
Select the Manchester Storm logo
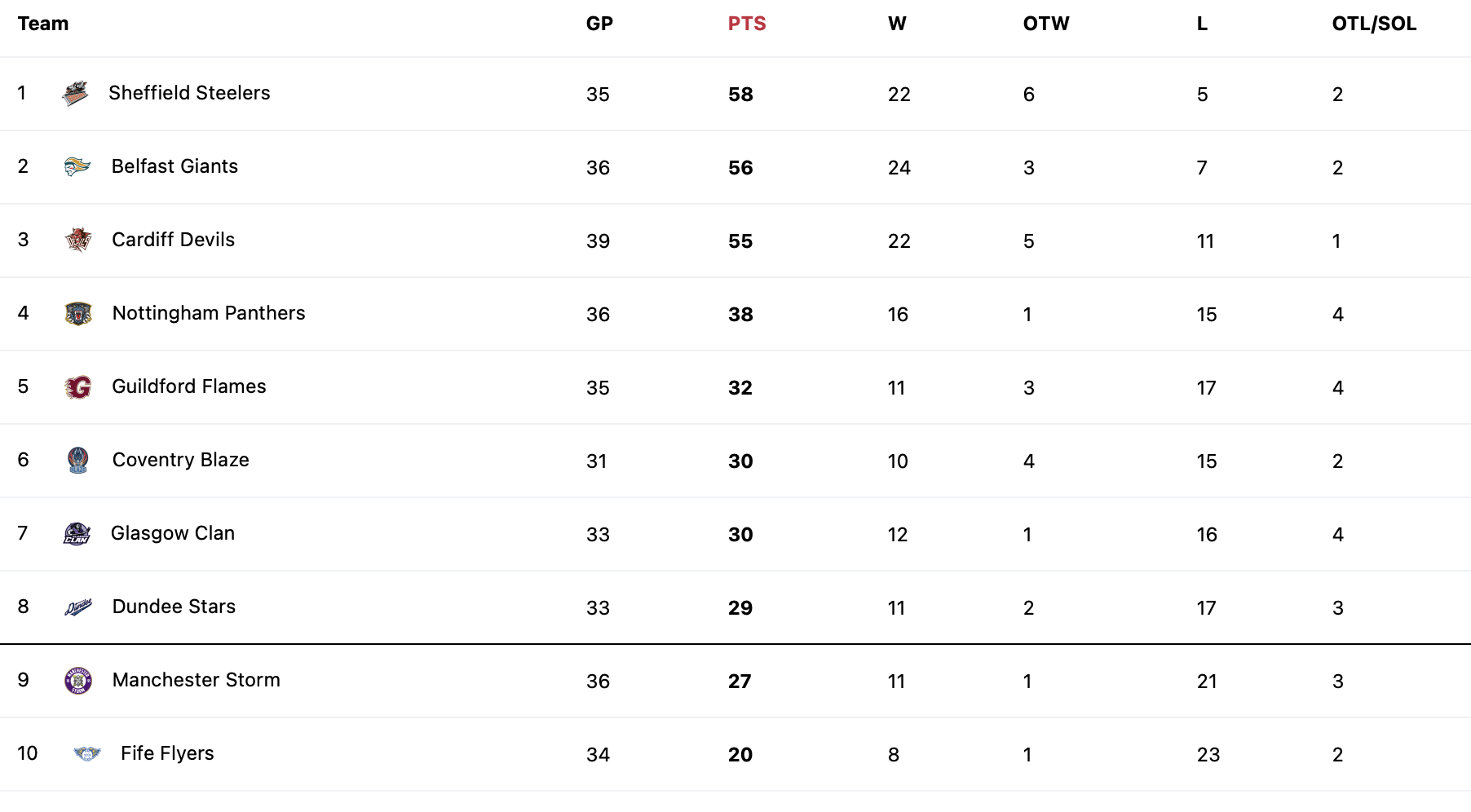(x=78, y=681)
